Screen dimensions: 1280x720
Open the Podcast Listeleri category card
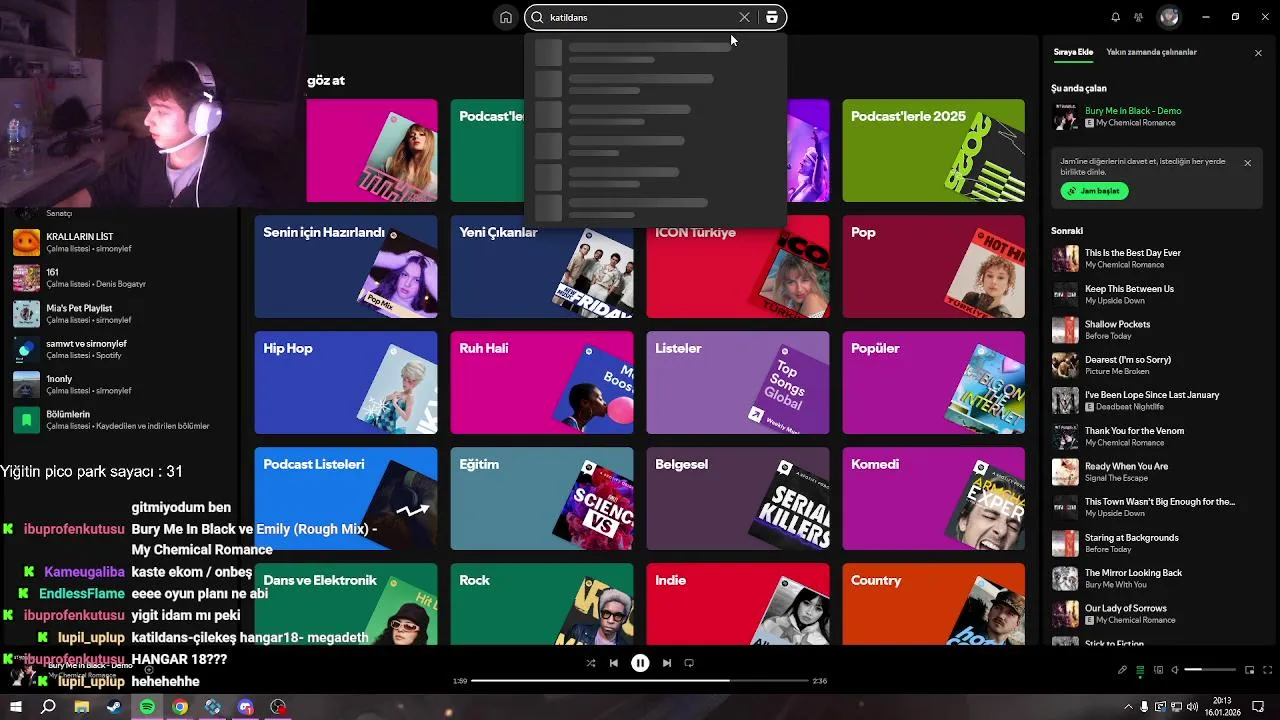tap(346, 498)
